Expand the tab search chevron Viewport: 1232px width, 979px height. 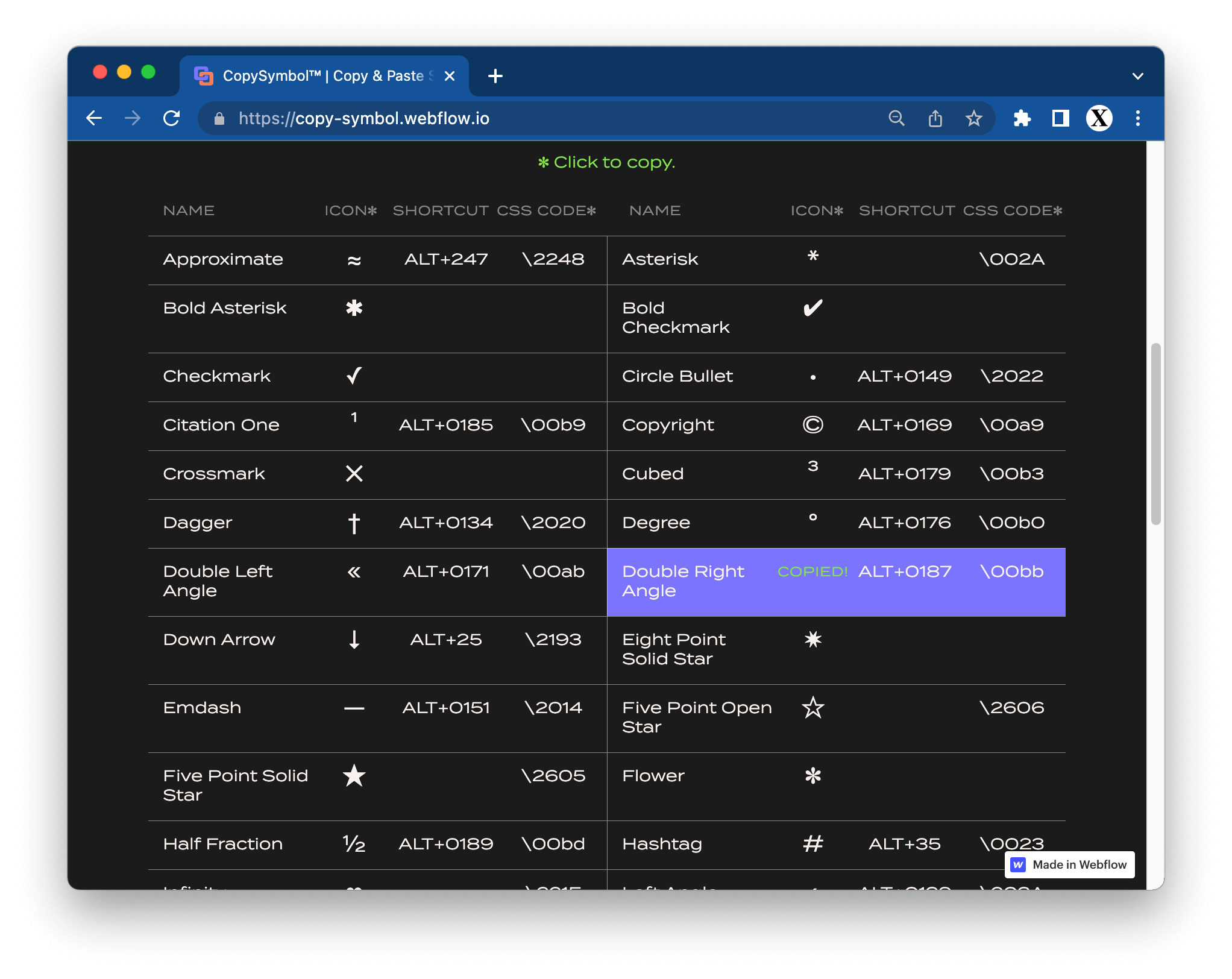tap(1137, 76)
